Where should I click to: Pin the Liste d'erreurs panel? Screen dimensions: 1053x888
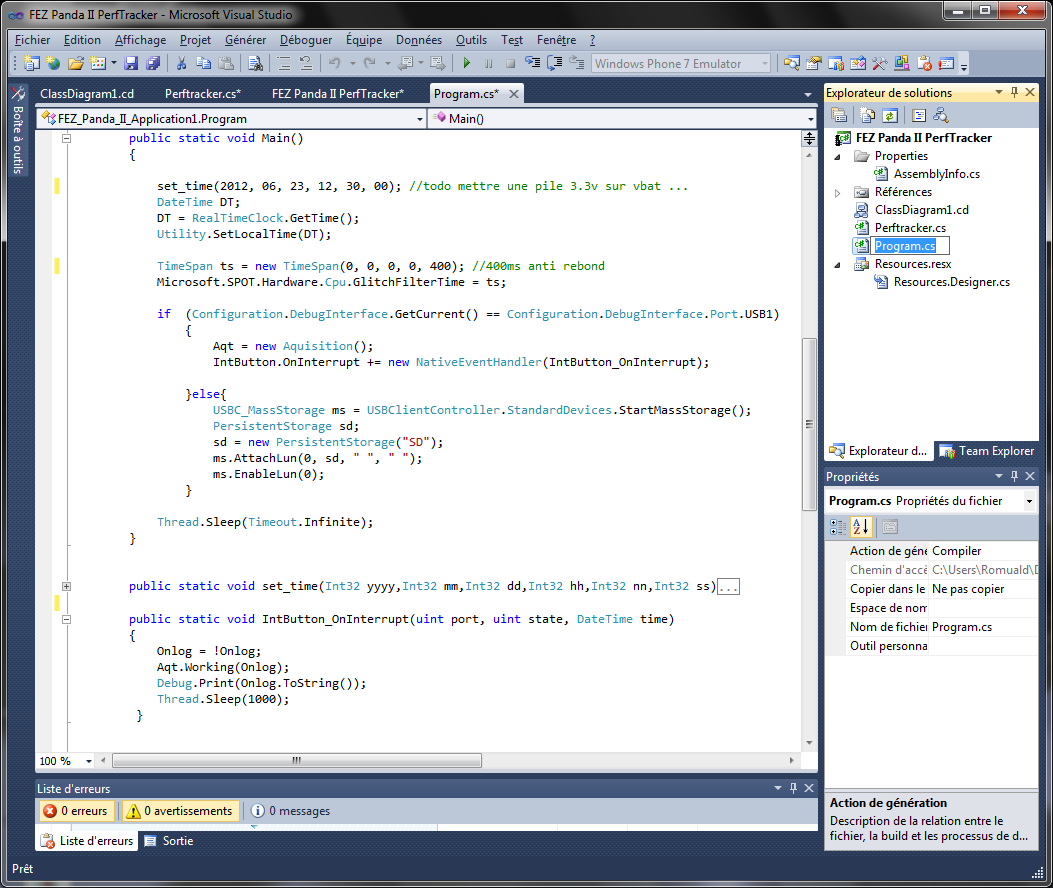pos(793,788)
